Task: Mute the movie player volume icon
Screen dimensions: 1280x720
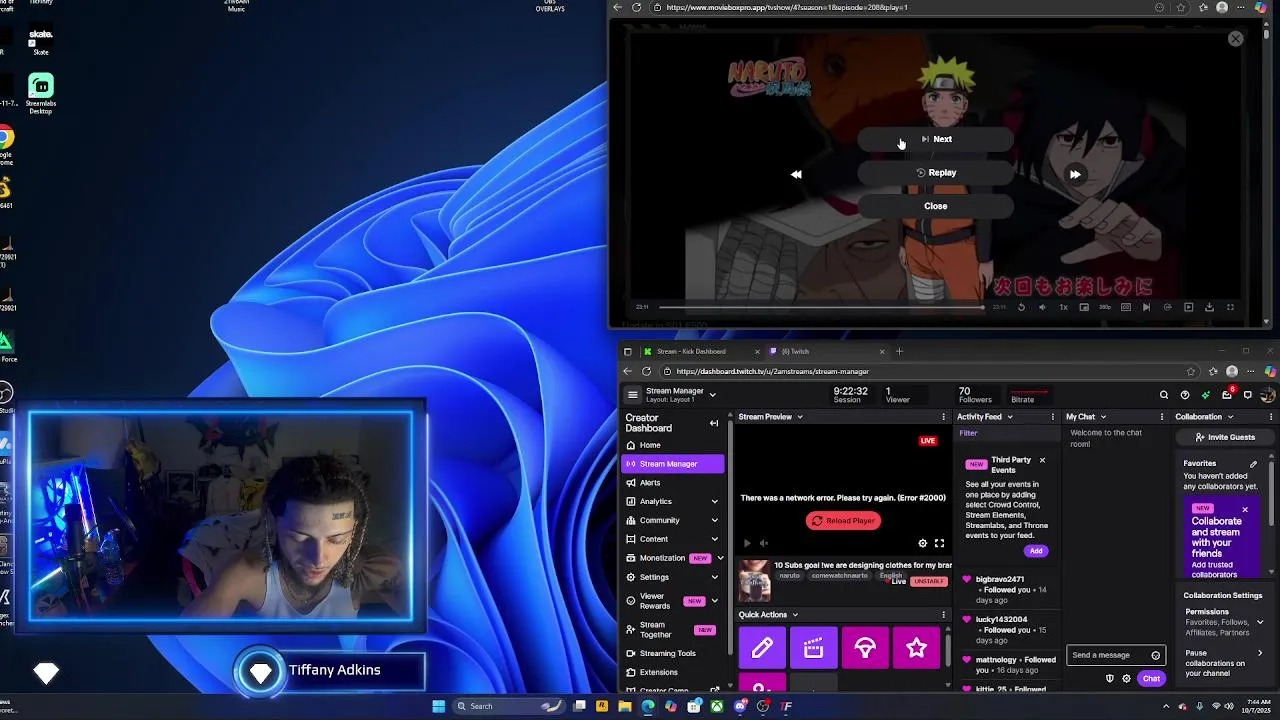Action: 1042,307
